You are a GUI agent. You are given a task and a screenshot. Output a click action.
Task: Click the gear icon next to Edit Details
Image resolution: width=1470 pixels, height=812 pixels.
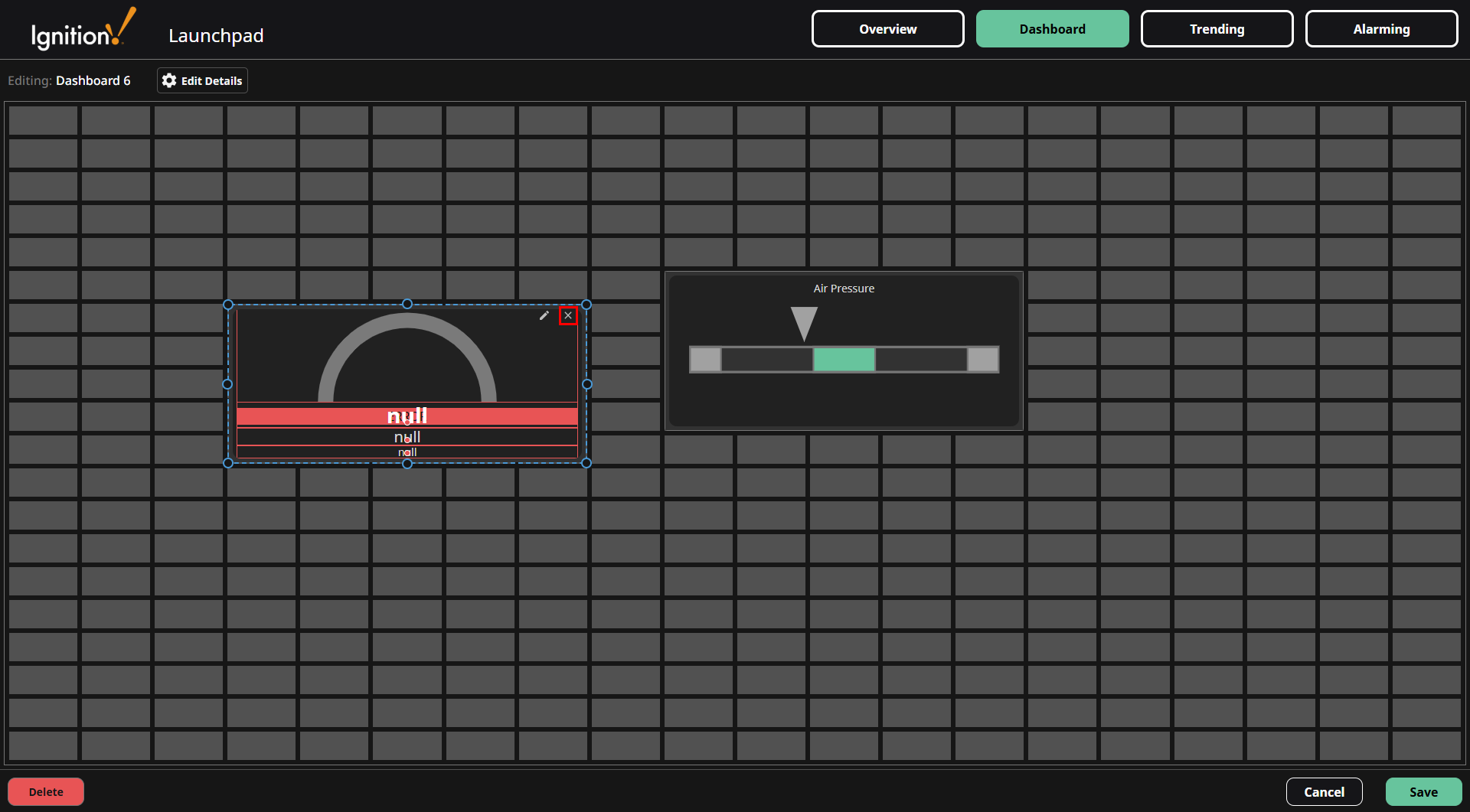168,80
